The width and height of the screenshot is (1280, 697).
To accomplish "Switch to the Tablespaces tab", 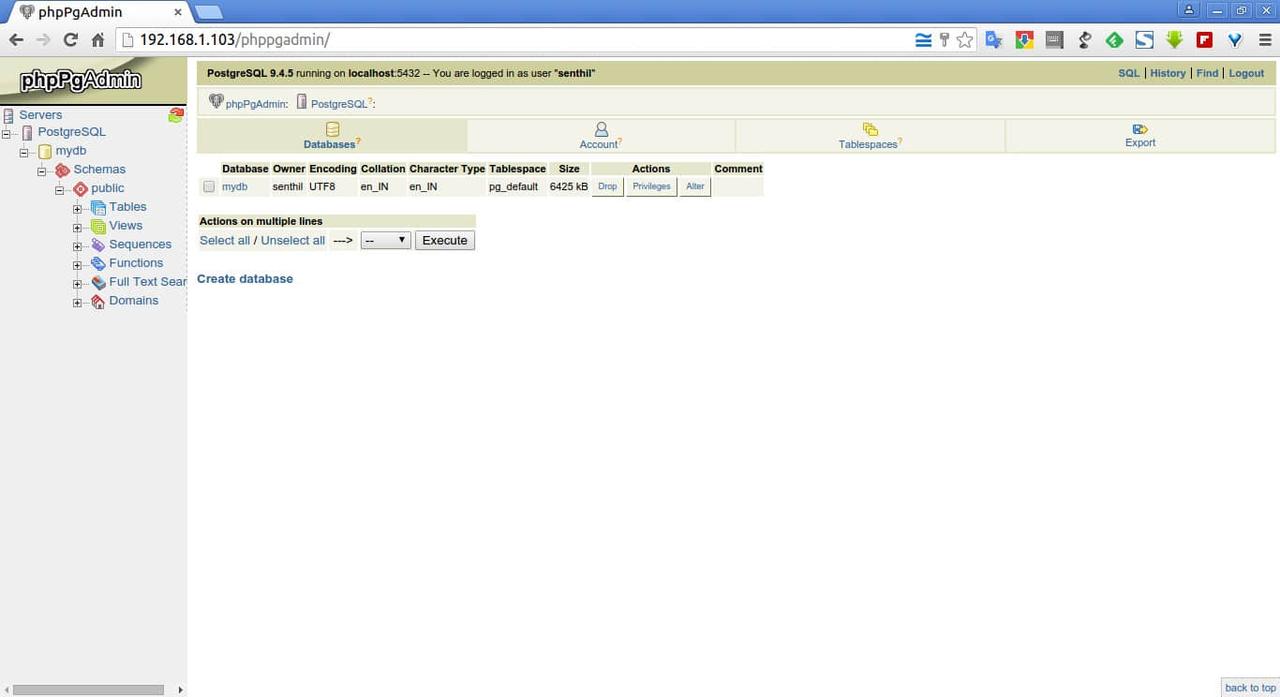I will pos(869,136).
